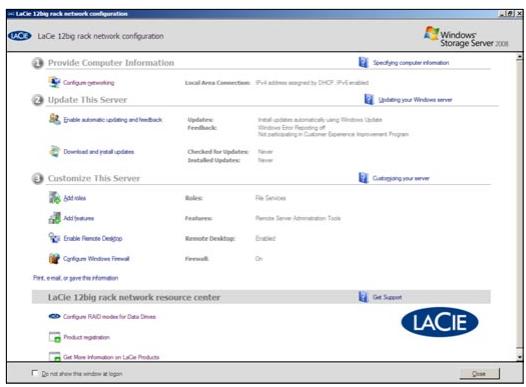Open Enable automatic updating and feedback

[x=113, y=120]
